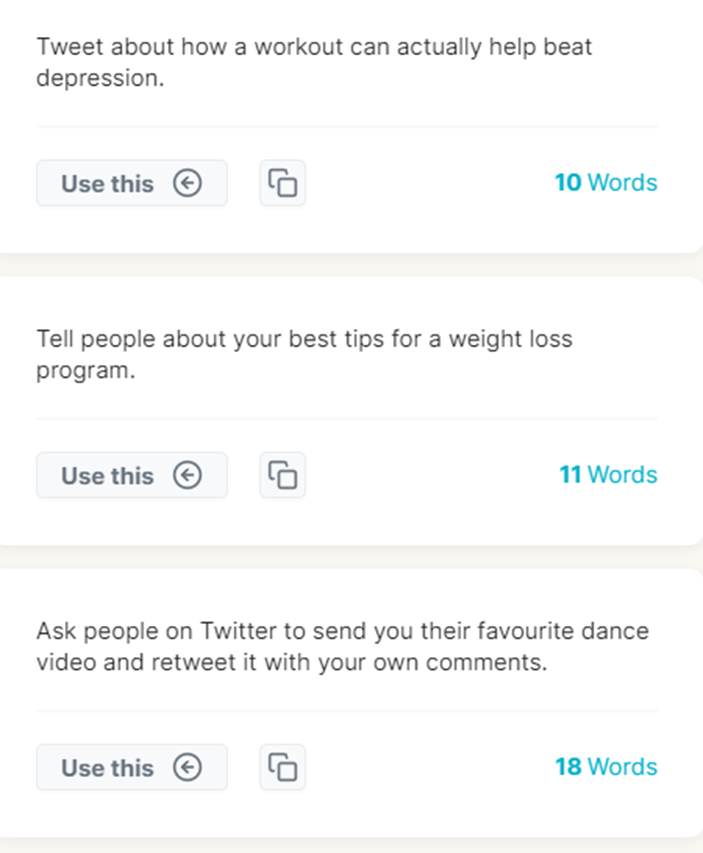Image resolution: width=703 pixels, height=853 pixels.
Task: Copy the workout depression tweet idea
Action: [x=283, y=183]
